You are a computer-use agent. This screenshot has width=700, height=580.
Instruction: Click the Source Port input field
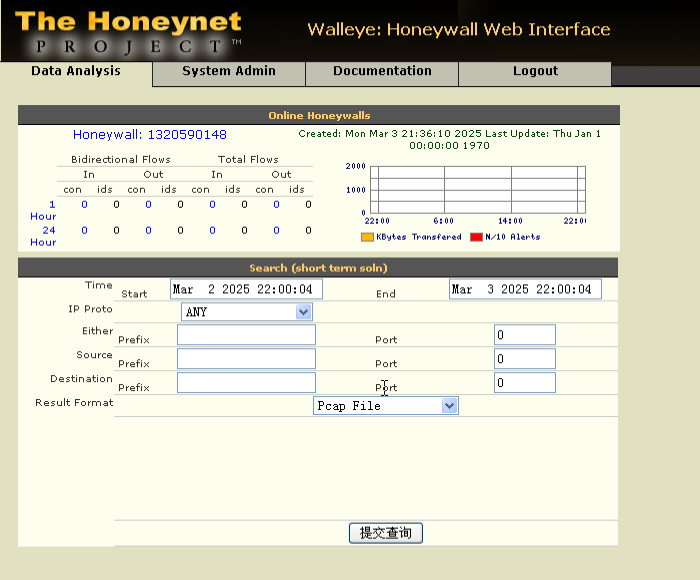[525, 359]
